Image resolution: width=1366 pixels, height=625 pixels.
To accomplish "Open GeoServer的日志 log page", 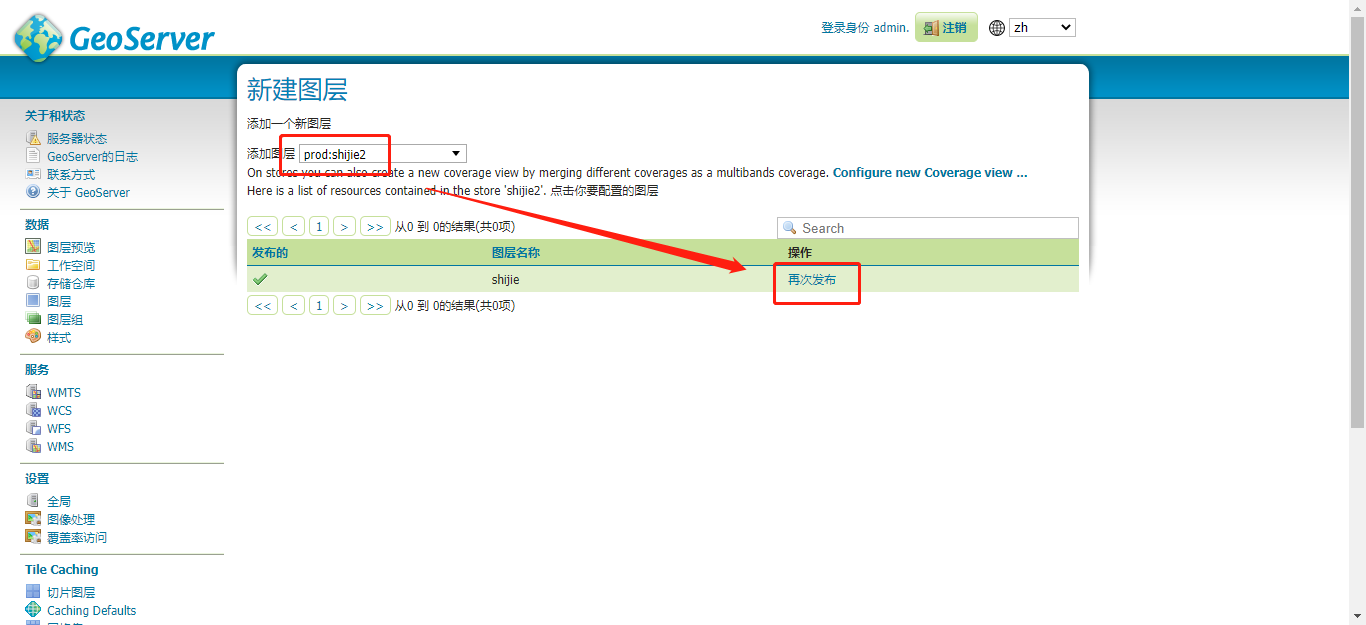I will click(87, 156).
